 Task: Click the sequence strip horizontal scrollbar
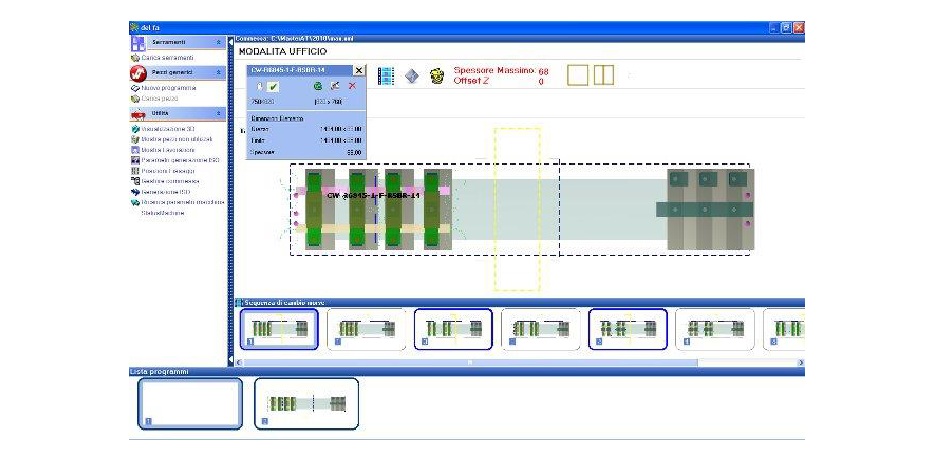pos(470,360)
